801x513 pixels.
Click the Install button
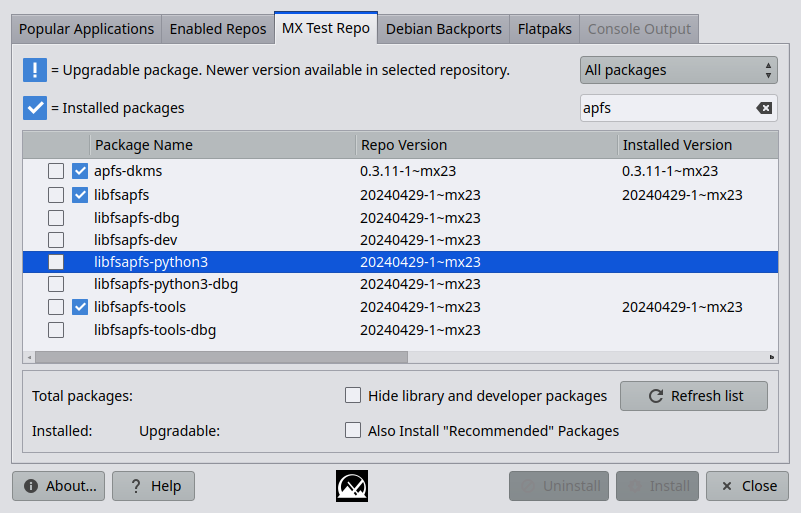(x=657, y=486)
